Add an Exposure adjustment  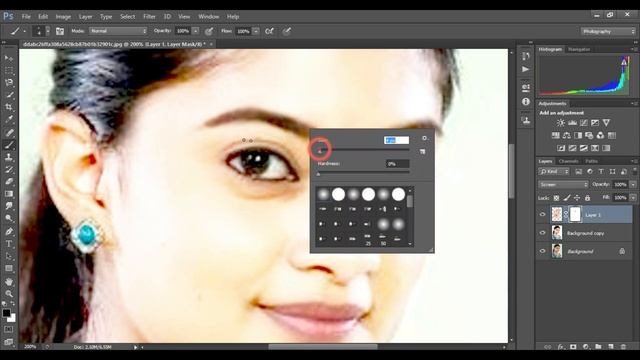tap(595, 123)
